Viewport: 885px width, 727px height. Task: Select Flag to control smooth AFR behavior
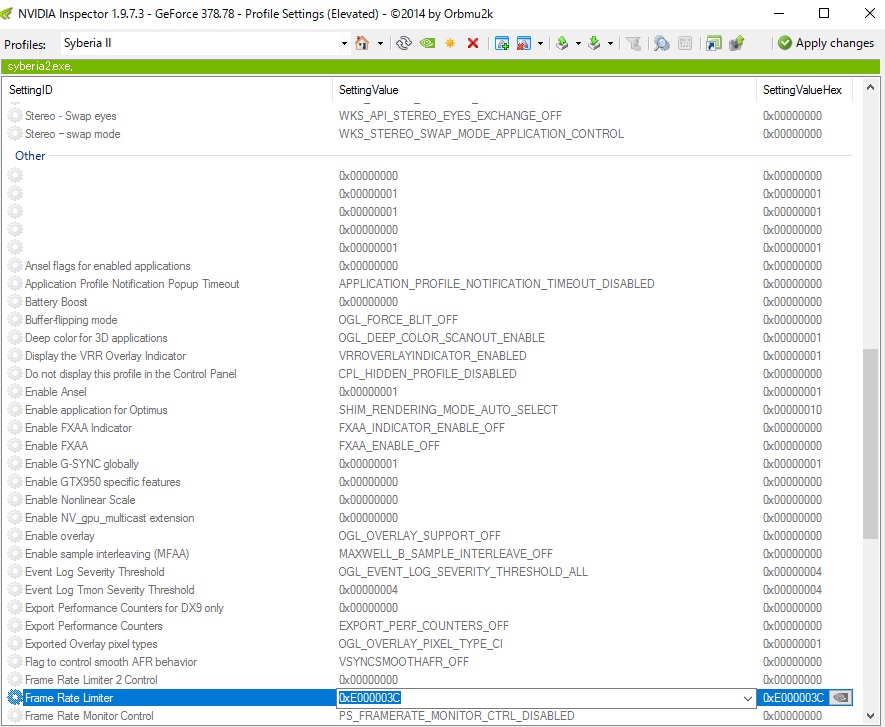pyautogui.click(x=111, y=663)
